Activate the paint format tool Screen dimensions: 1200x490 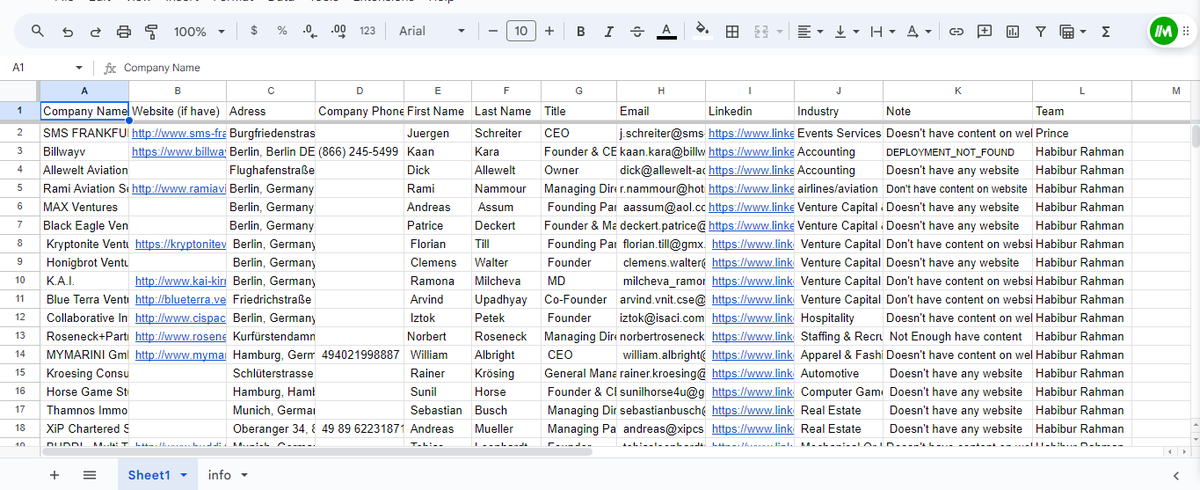152,31
